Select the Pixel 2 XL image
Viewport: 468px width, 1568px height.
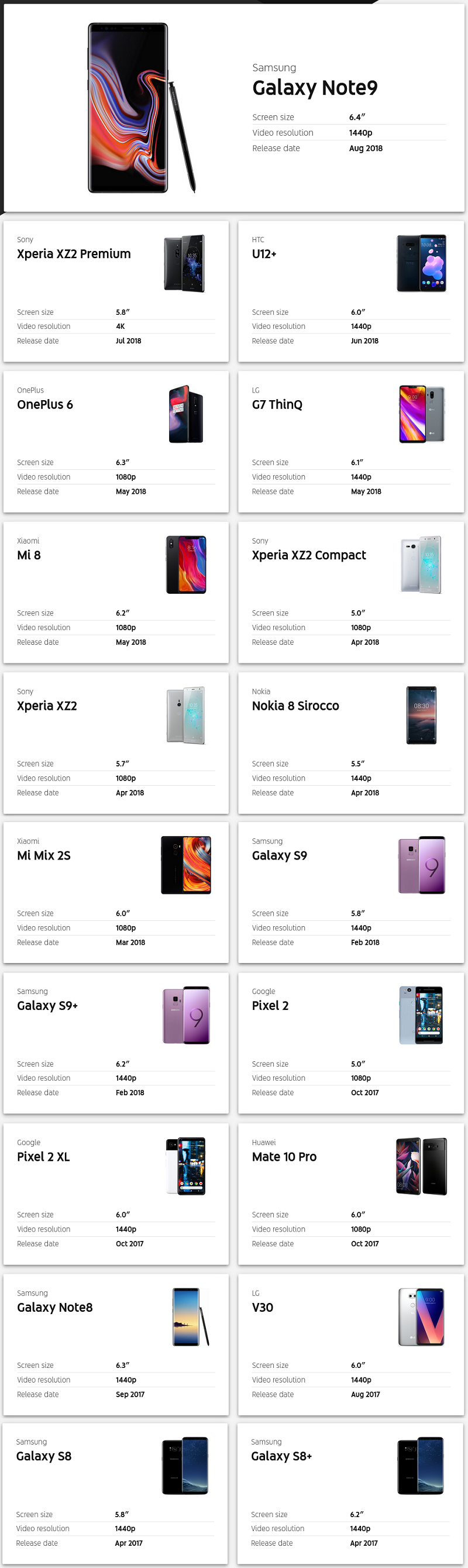185,1166
